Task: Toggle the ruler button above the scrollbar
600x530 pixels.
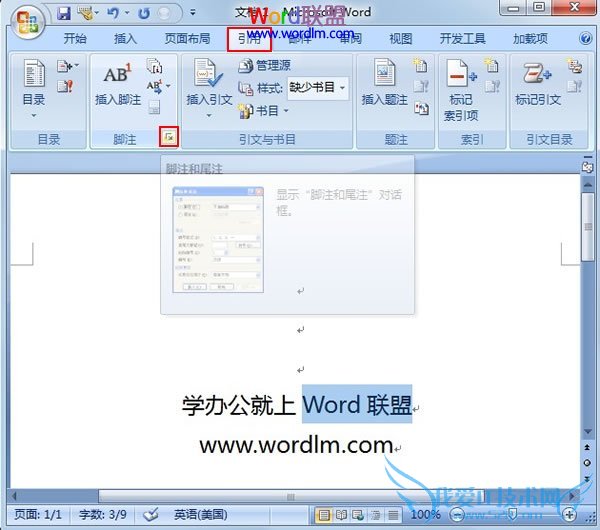Action: (587, 167)
